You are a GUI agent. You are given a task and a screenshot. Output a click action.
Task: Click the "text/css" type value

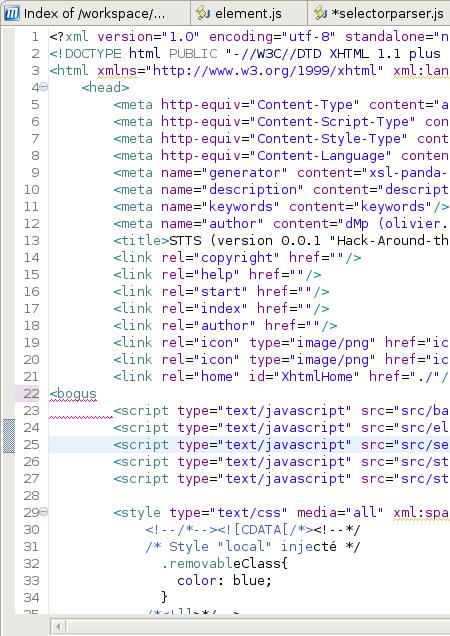(248, 514)
